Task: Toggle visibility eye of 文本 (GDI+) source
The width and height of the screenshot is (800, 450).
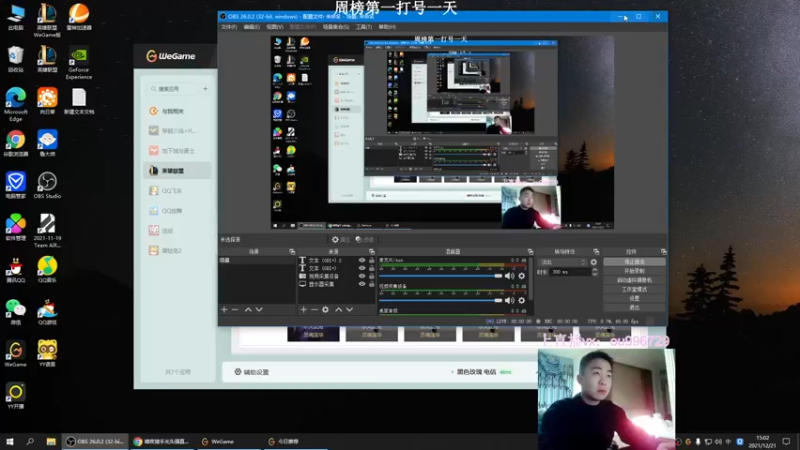Action: pos(362,268)
